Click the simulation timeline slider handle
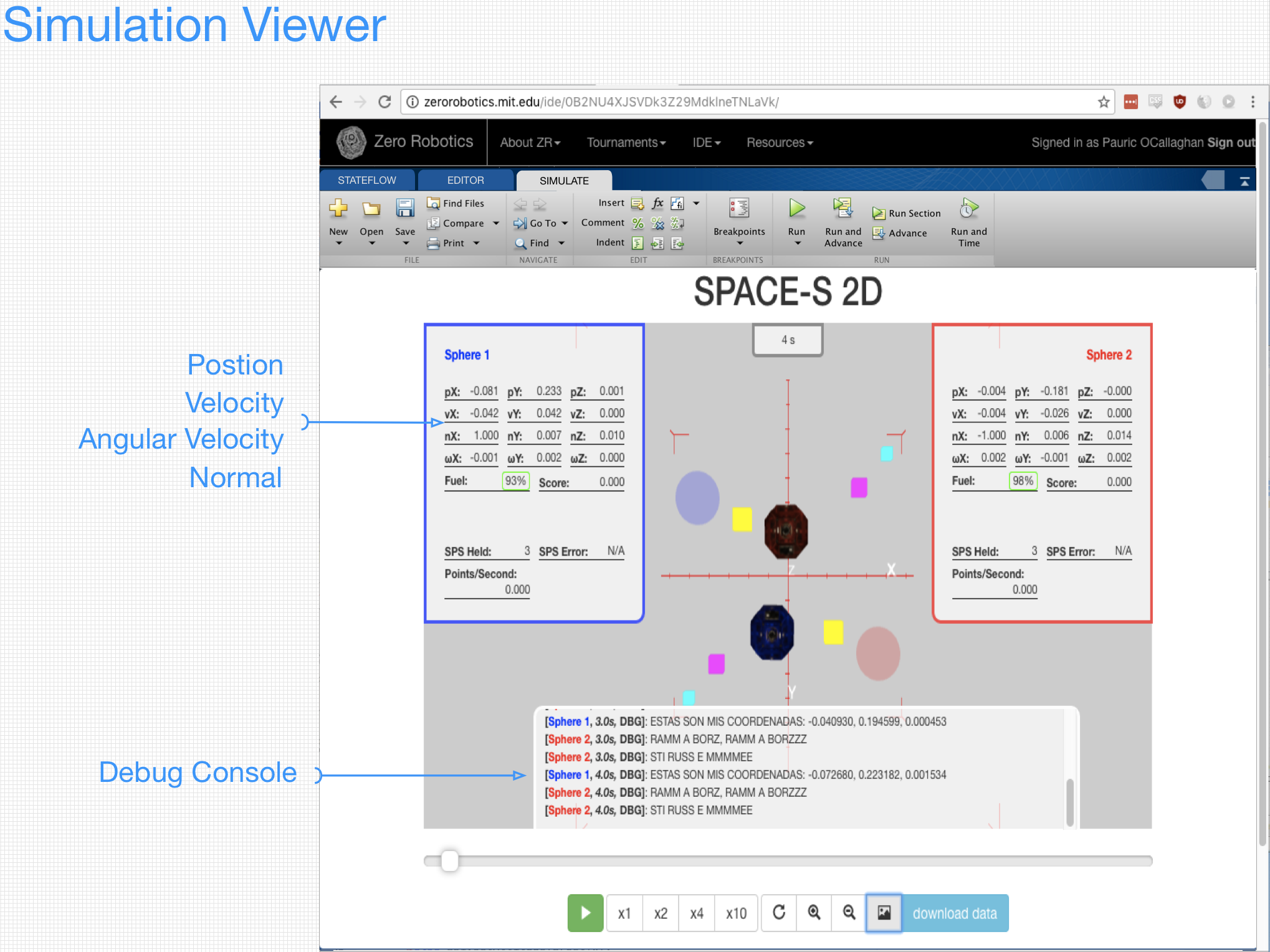1270x952 pixels. pyautogui.click(x=449, y=861)
